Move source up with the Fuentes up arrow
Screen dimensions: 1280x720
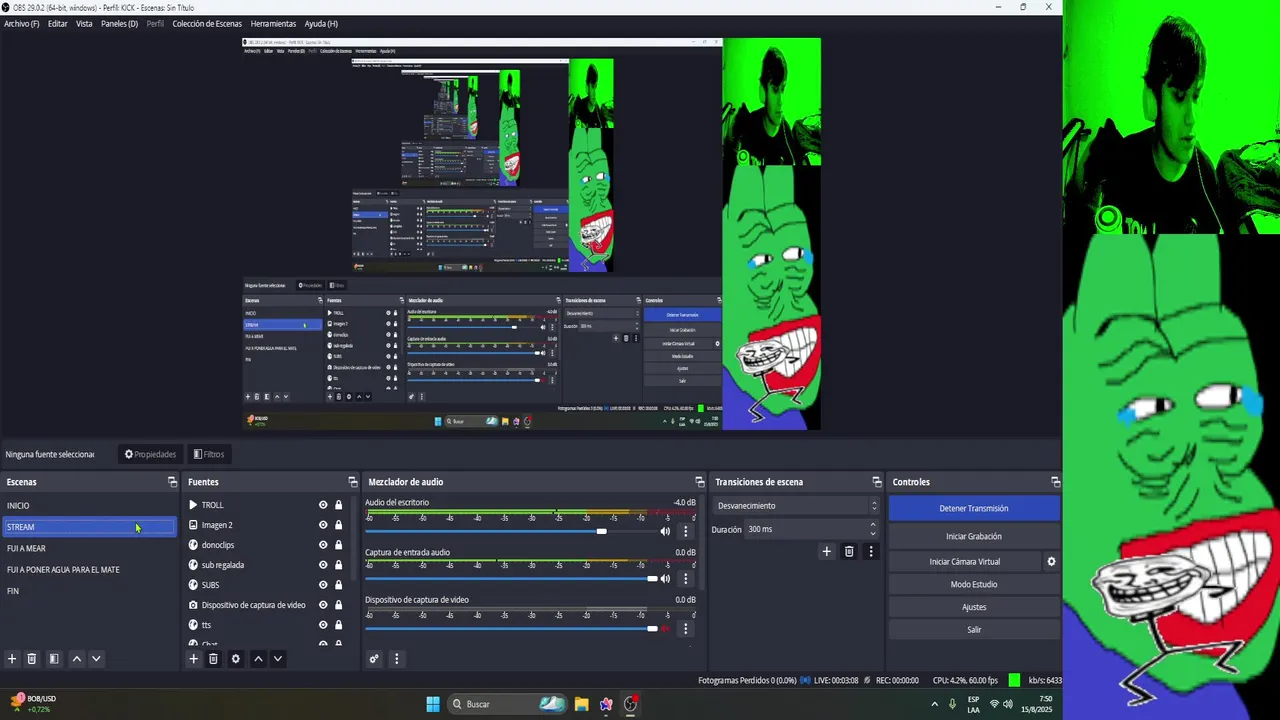258,659
